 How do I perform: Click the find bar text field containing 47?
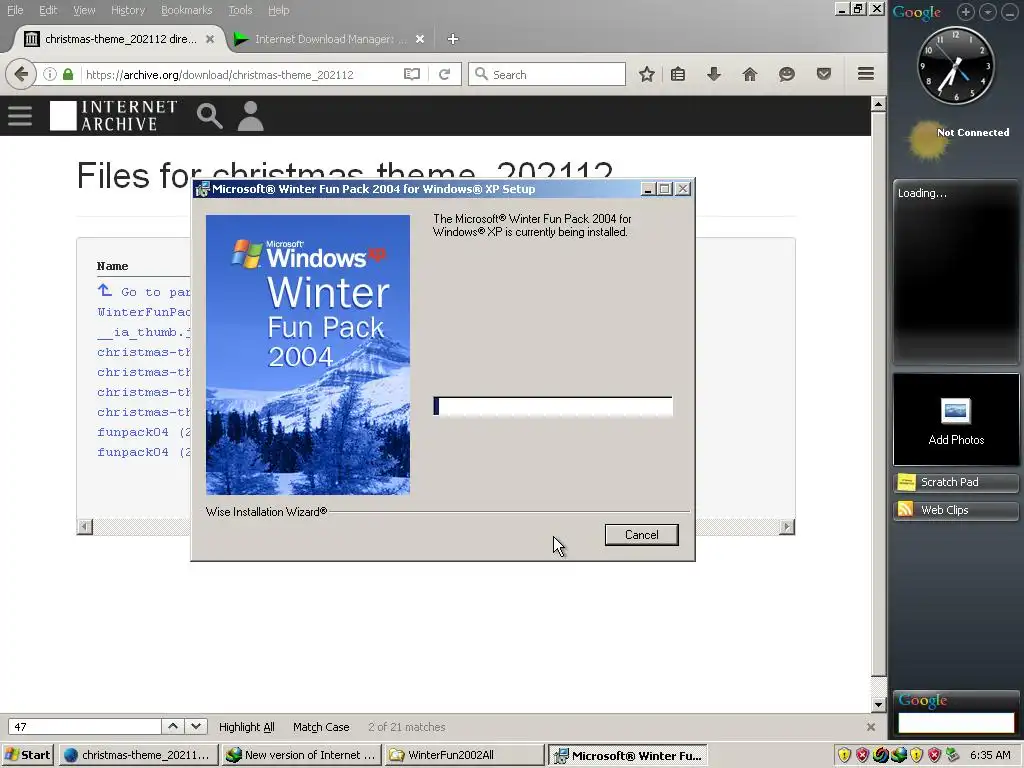coord(85,727)
